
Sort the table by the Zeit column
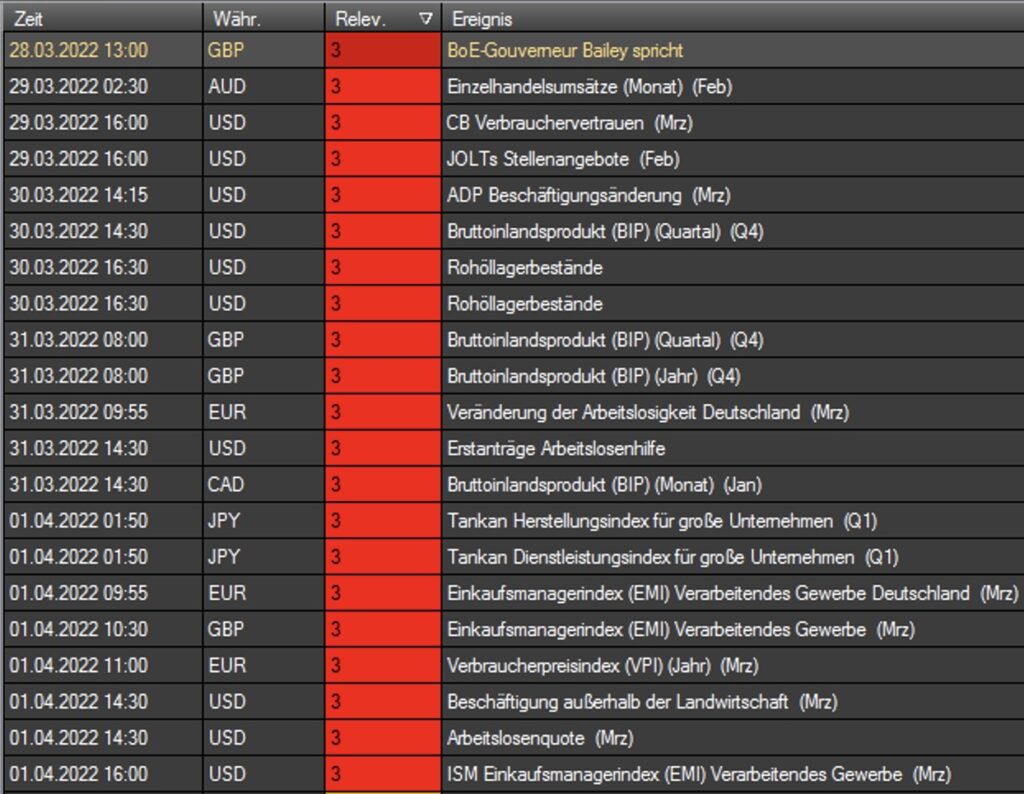pos(100,18)
